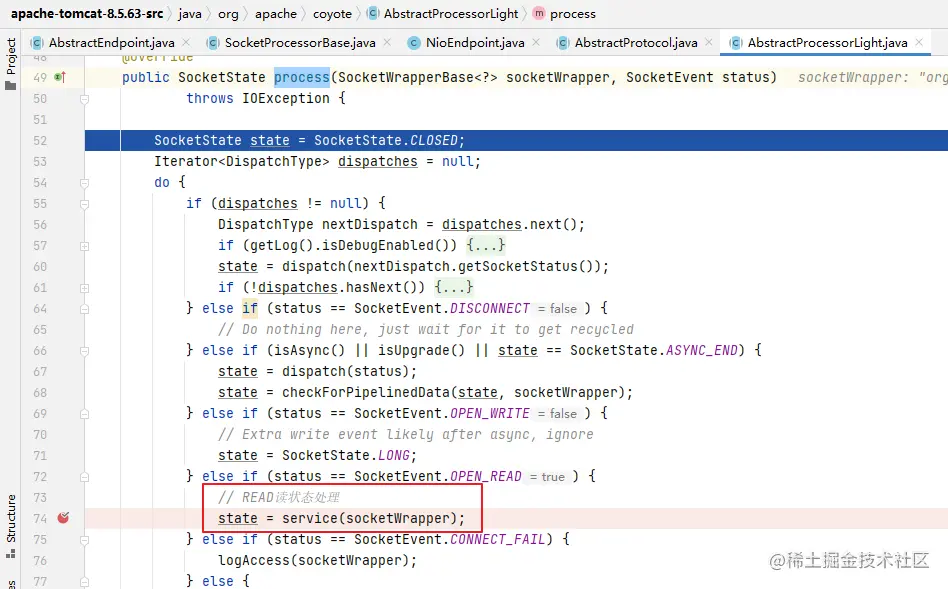Click CONNECT_FAIL constant on line 75
Image resolution: width=948 pixels, height=589 pixels.
click(x=498, y=539)
